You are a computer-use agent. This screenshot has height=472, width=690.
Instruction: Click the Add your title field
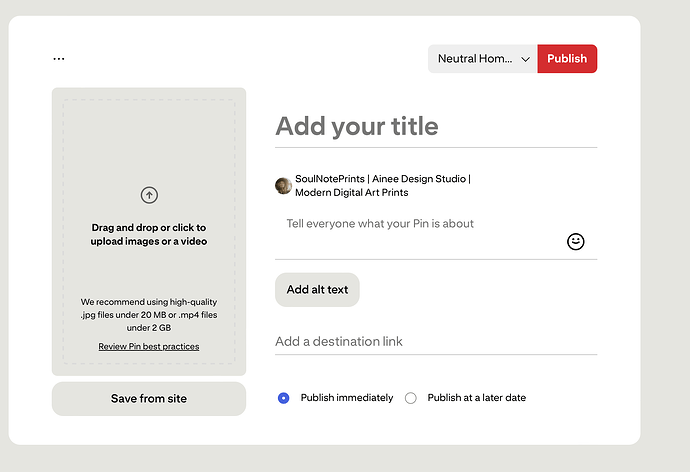pyautogui.click(x=436, y=126)
